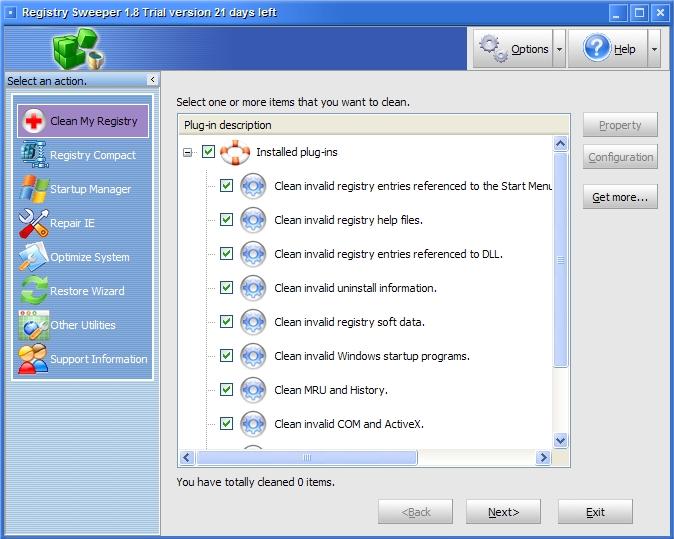Viewport: 674px width, 539px height.
Task: Select Repair IE action
Action: 83,223
